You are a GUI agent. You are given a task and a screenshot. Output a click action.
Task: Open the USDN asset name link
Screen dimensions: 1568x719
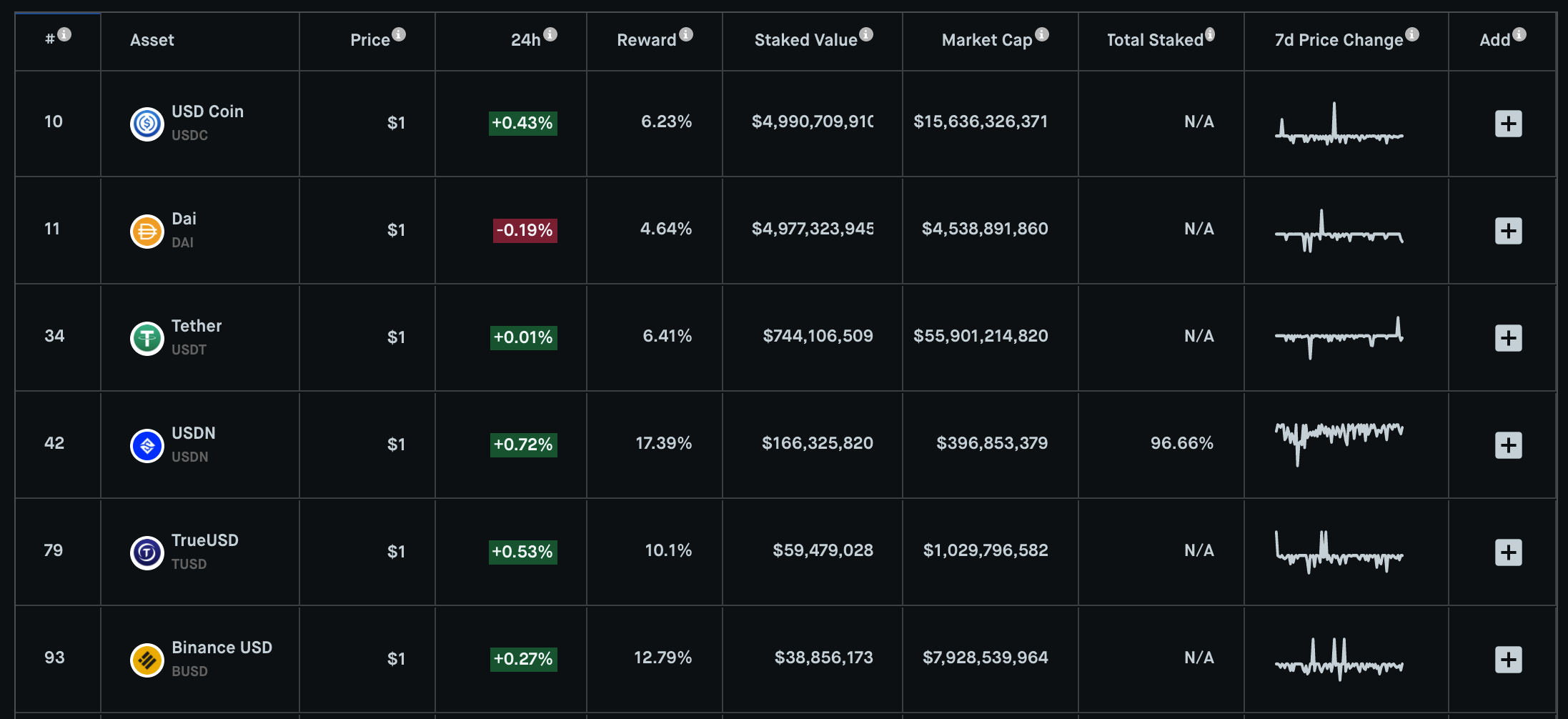pos(194,433)
